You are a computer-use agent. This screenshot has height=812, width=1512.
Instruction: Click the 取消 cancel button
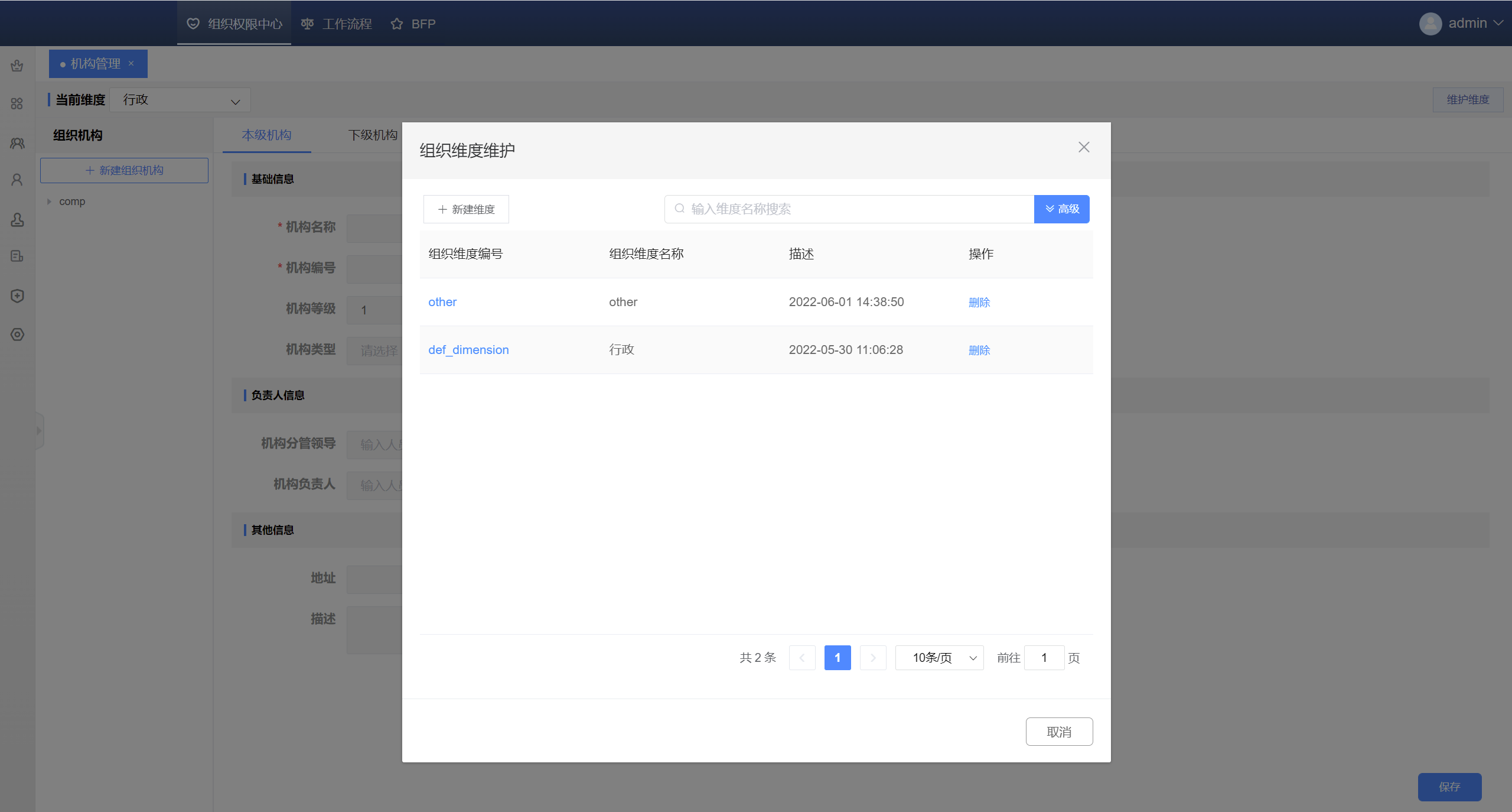(x=1058, y=732)
